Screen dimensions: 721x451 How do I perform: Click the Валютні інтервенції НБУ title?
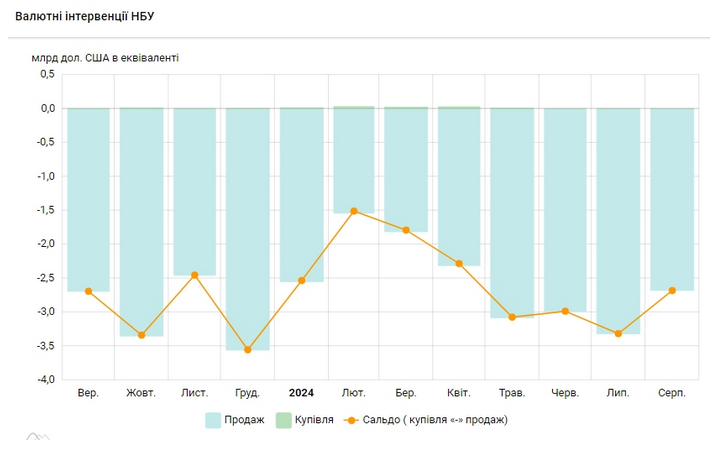85,18
